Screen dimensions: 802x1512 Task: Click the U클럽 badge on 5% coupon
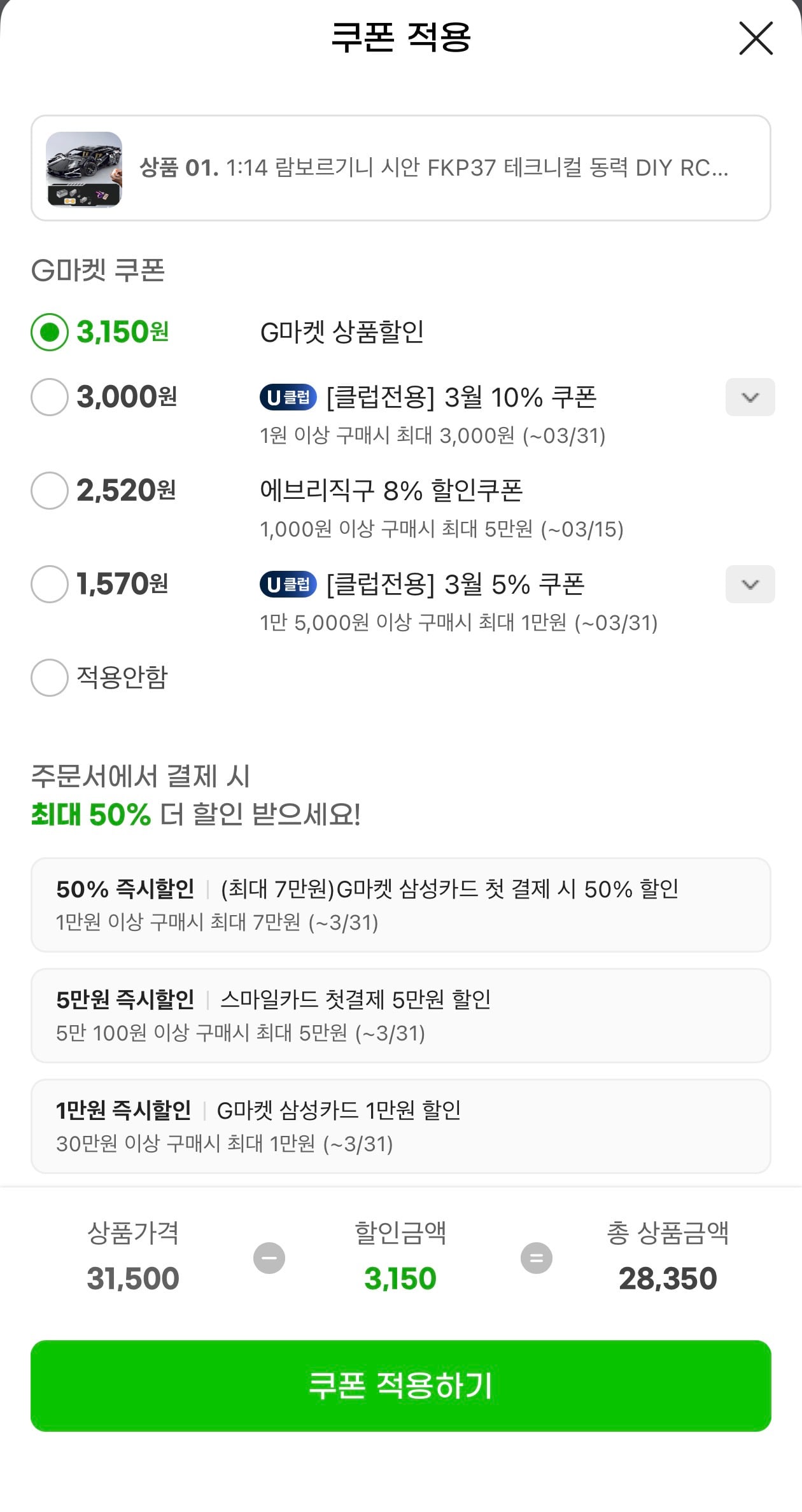pos(288,584)
